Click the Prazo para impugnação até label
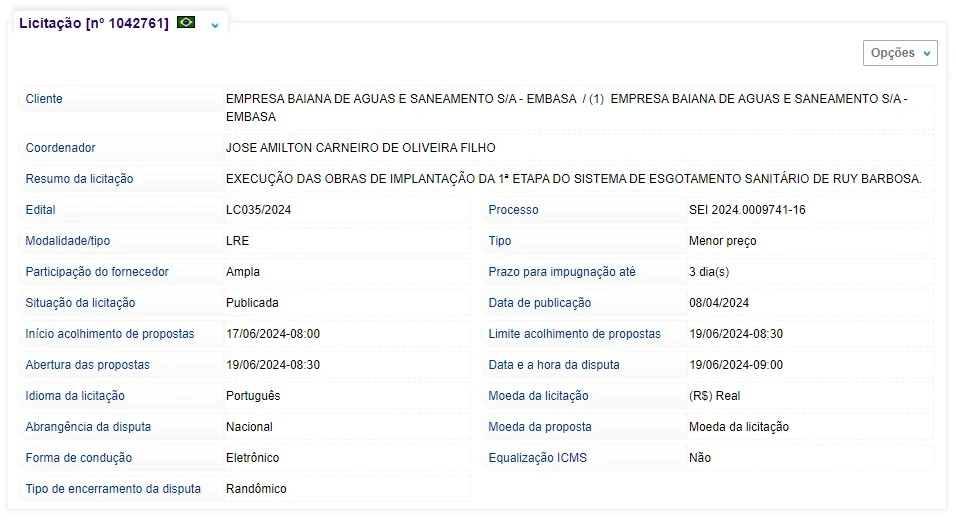 coord(562,272)
